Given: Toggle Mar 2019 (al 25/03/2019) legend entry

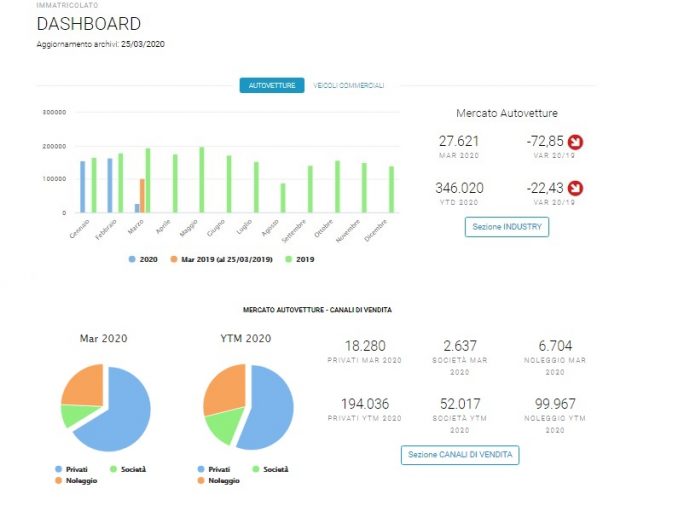Looking at the screenshot, I should (222, 259).
